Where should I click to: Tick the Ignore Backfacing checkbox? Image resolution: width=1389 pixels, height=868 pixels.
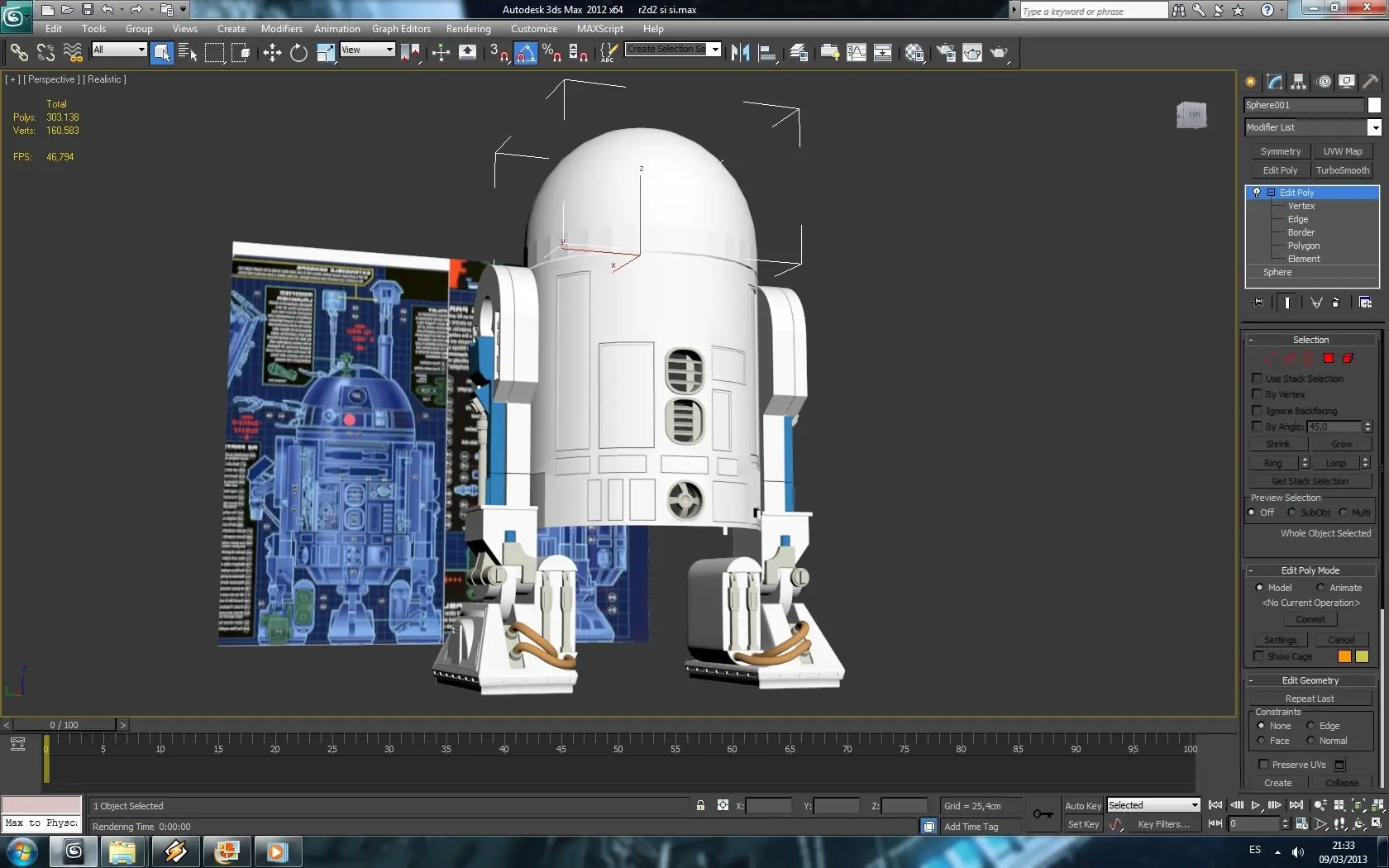(1258, 410)
